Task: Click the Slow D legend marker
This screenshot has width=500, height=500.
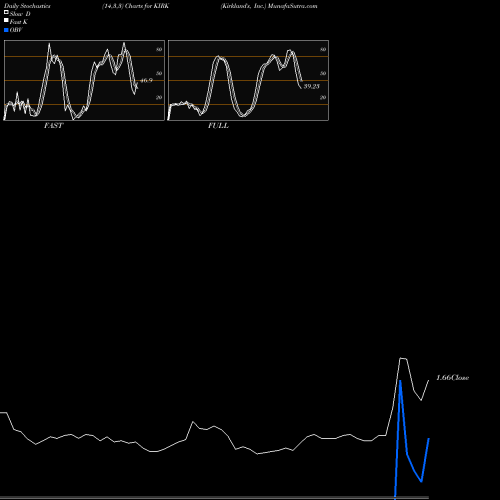Action: [6, 12]
